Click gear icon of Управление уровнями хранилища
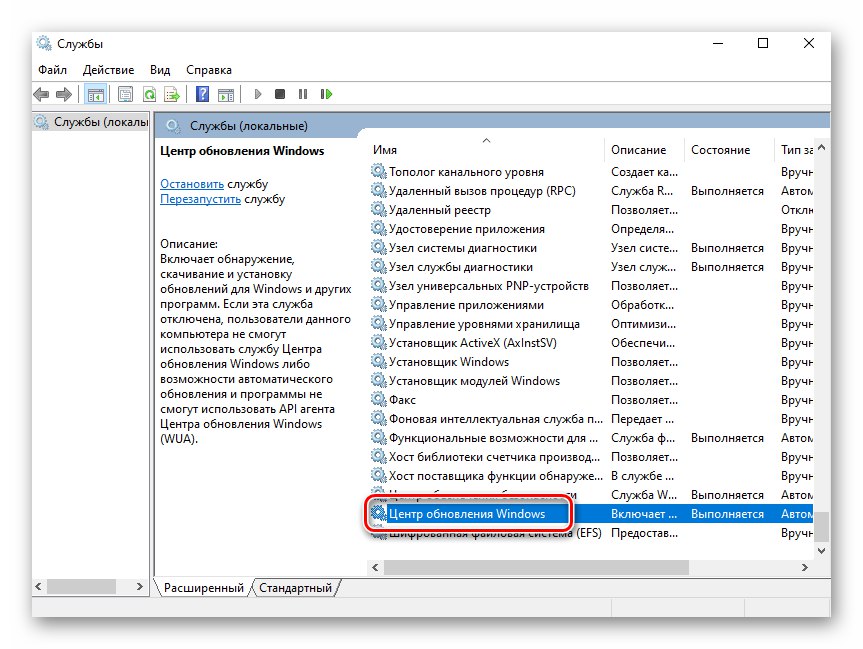The height and width of the screenshot is (649, 863). tap(378, 323)
